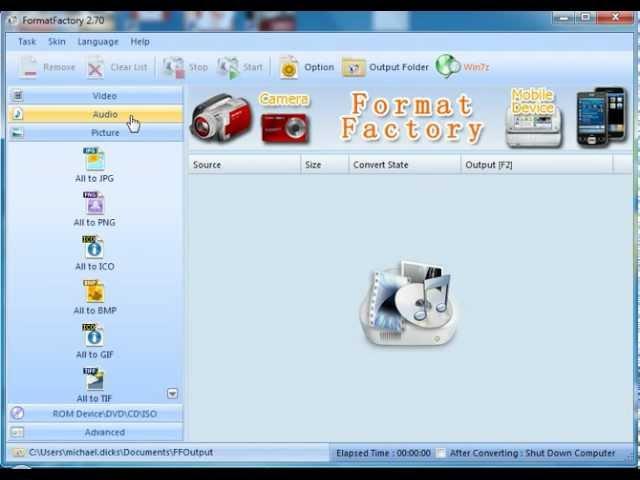
Task: Click the Camera banner label
Action: pos(284,100)
